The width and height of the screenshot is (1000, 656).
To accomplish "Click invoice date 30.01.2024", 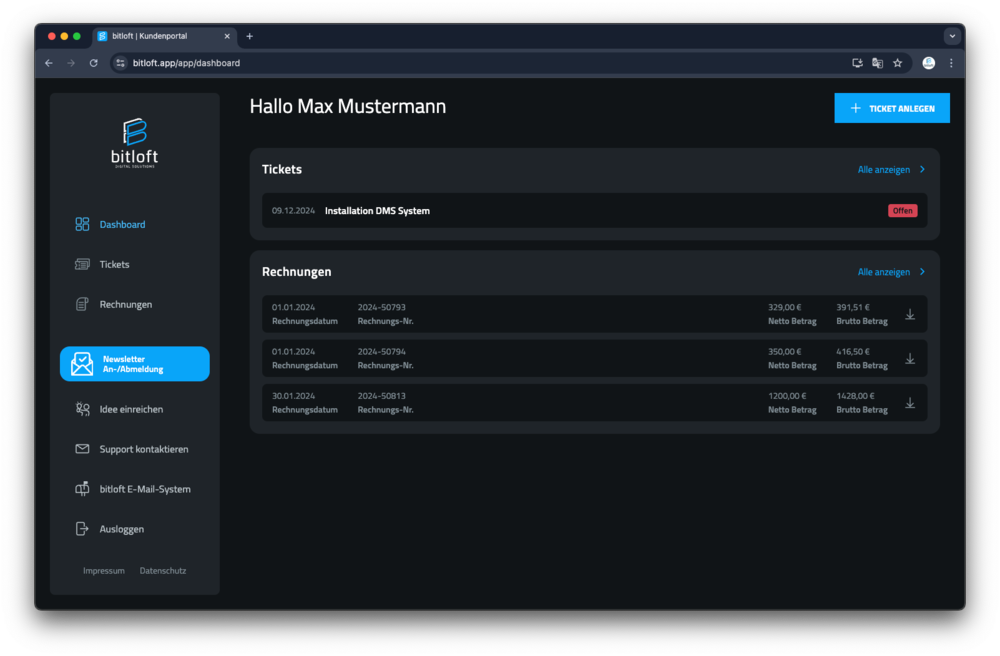I will (293, 396).
